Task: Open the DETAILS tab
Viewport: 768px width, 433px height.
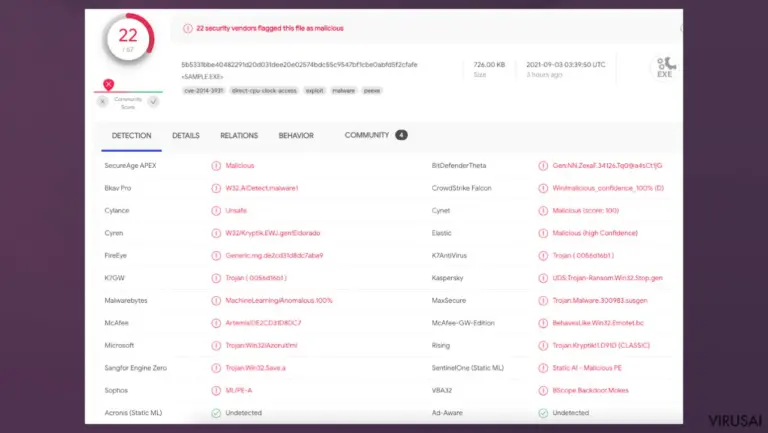Action: tap(186, 136)
